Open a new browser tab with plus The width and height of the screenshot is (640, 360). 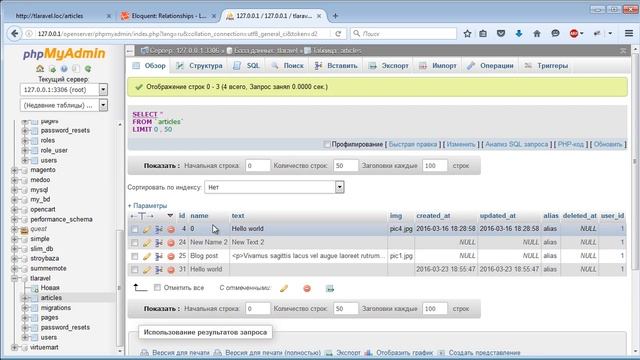335,16
